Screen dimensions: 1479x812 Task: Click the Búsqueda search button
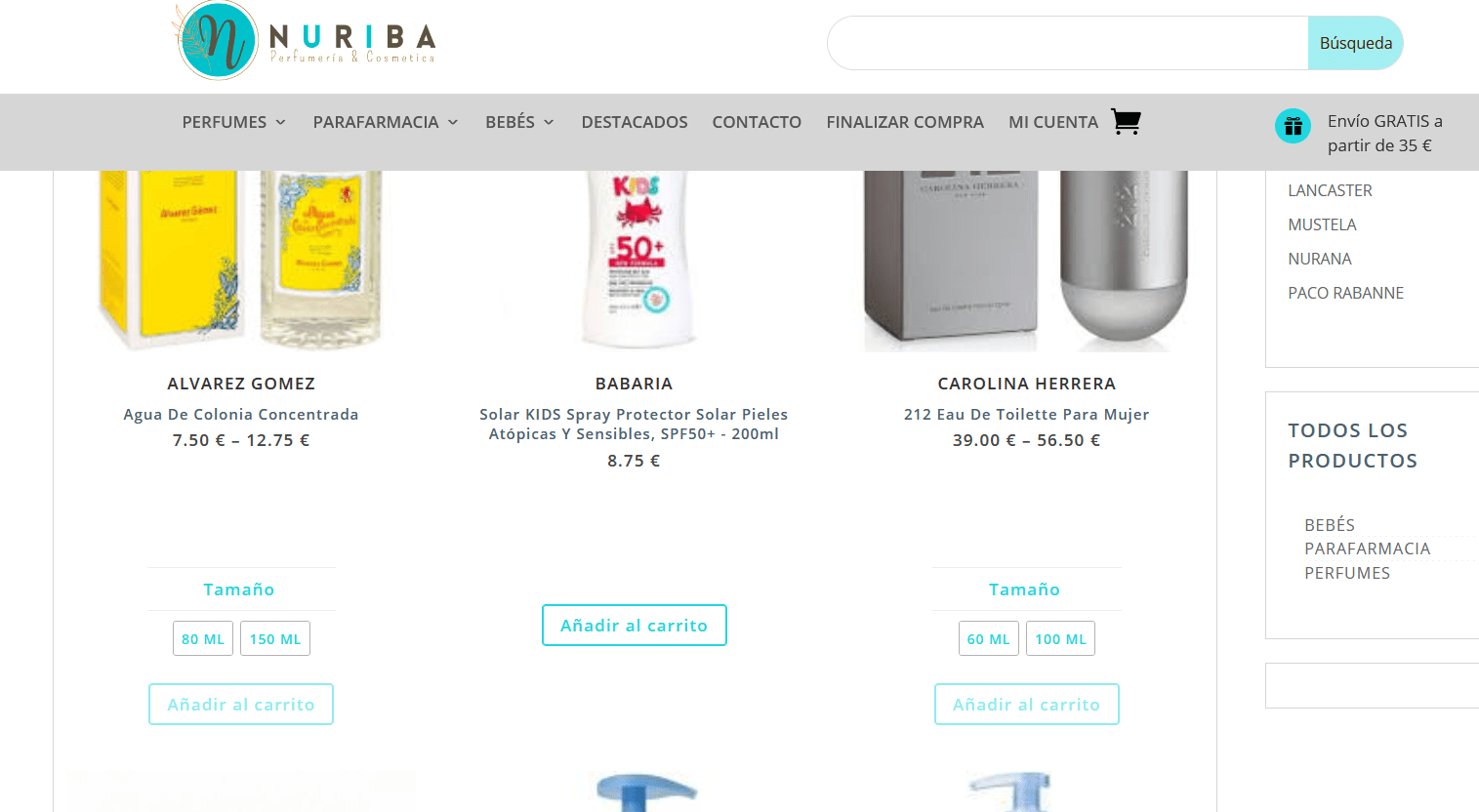click(x=1355, y=43)
